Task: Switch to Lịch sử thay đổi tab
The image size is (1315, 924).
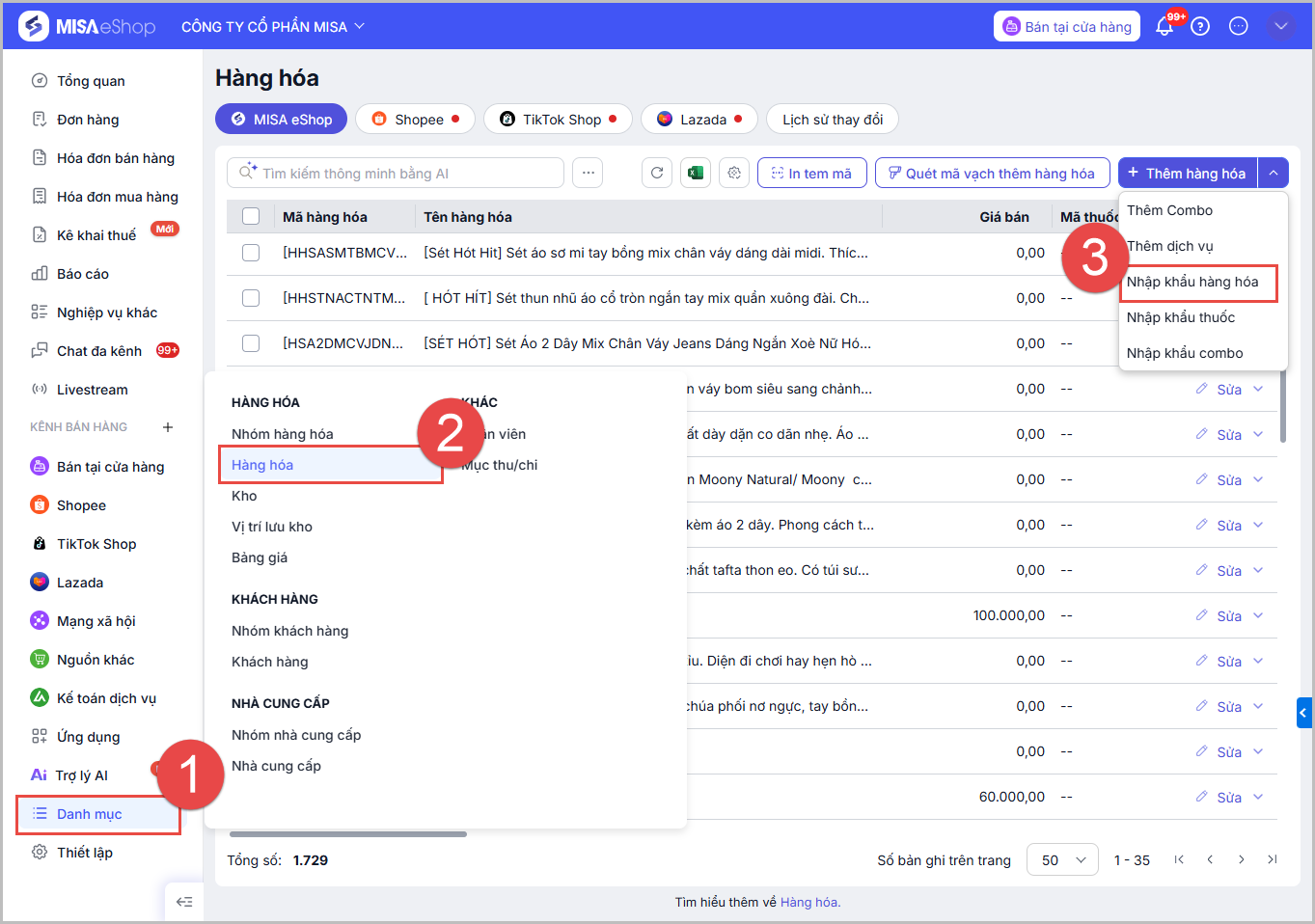Action: click(x=833, y=119)
